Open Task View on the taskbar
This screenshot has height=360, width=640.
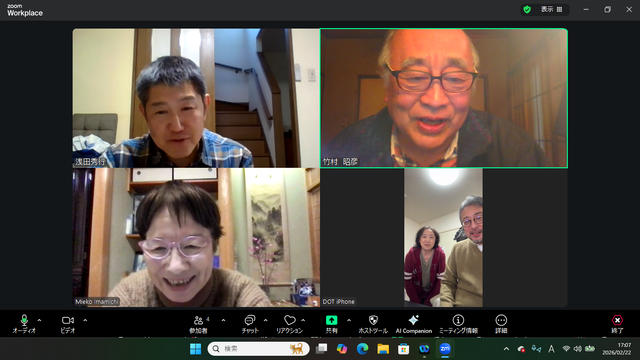click(322, 349)
